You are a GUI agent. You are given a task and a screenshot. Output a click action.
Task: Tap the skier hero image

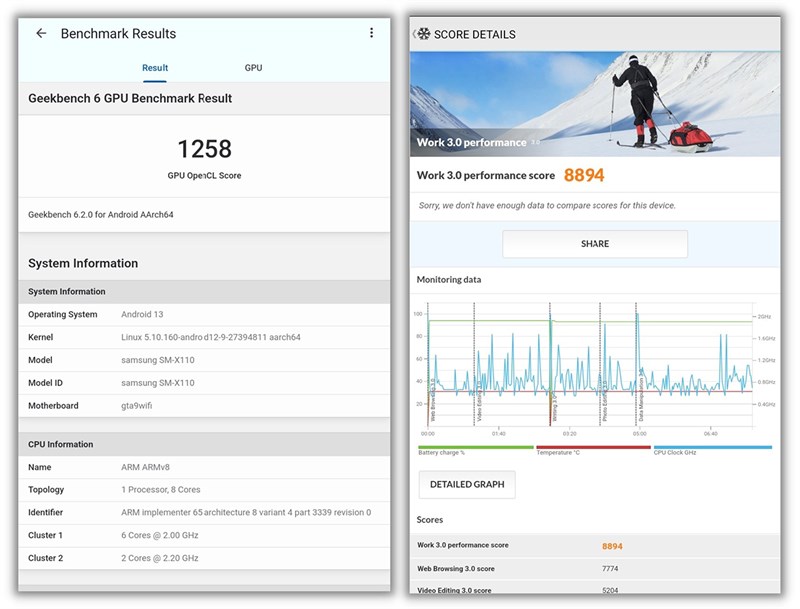click(595, 105)
